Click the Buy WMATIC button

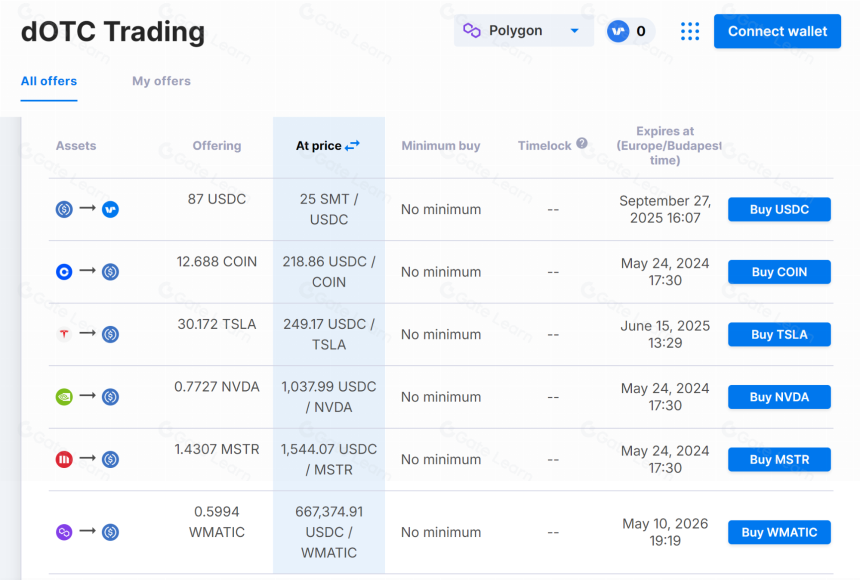[x=779, y=532]
